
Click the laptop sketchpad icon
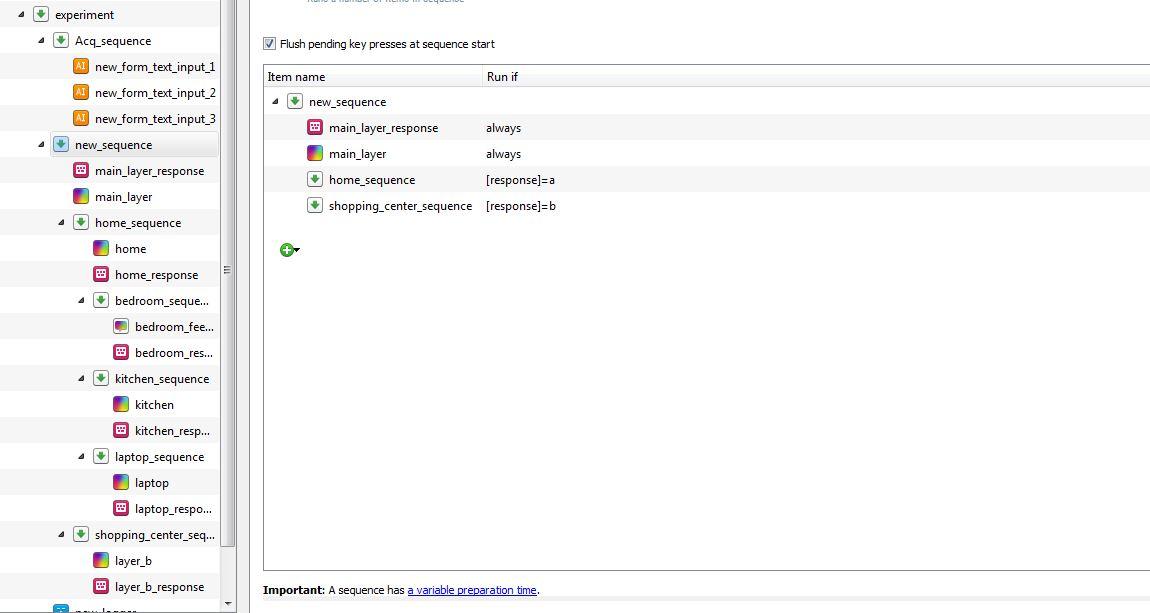pyautogui.click(x=121, y=483)
